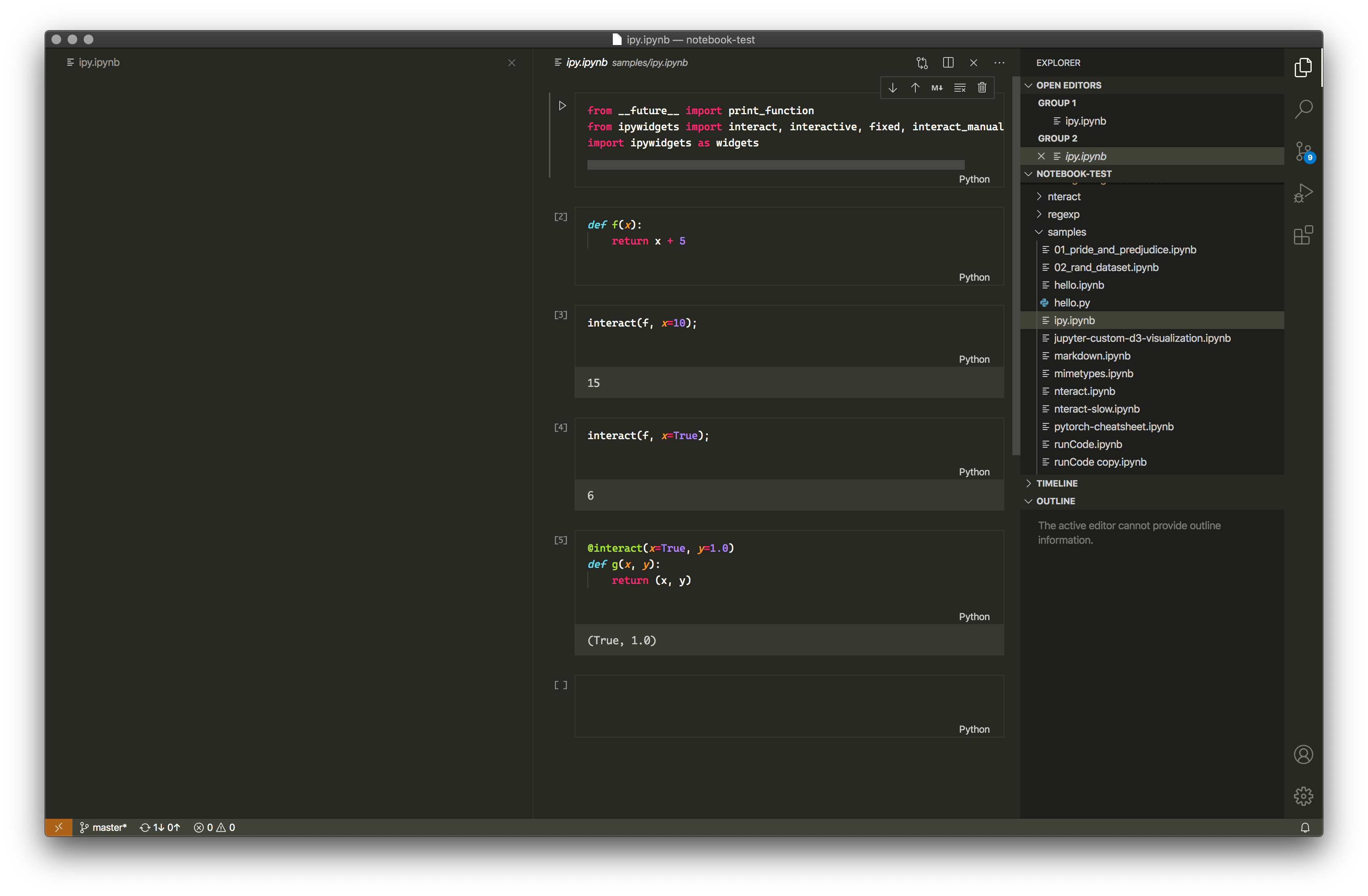The image size is (1368, 896).
Task: Convert cell to Markdown
Action: pos(937,88)
